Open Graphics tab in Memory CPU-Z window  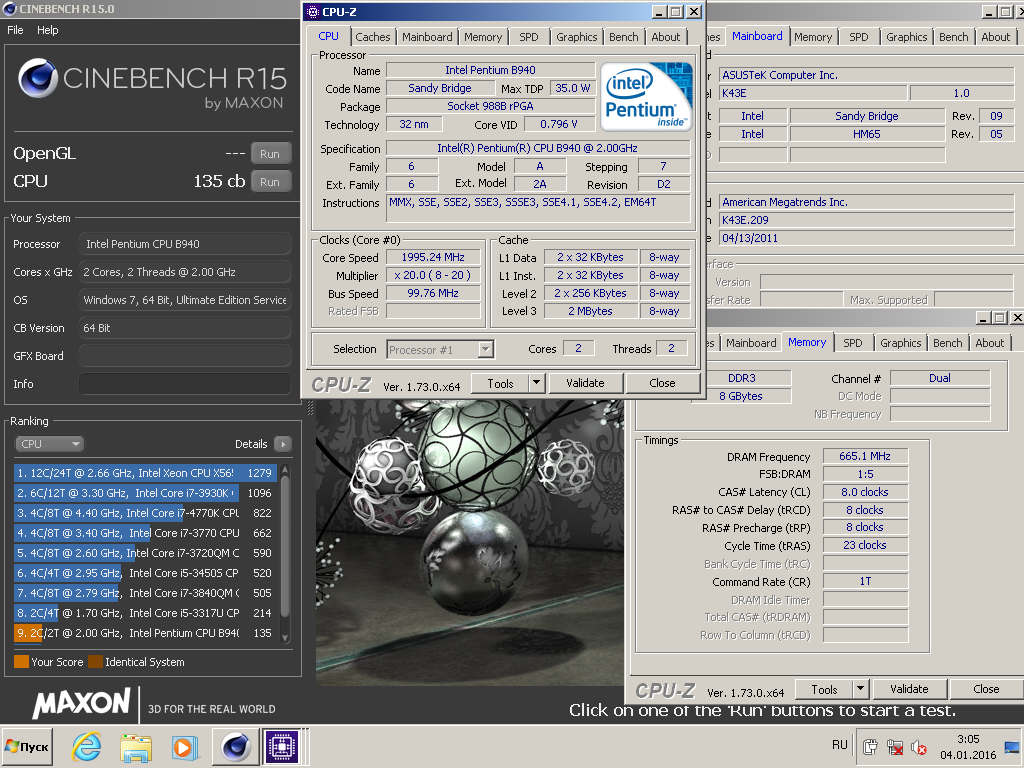901,343
